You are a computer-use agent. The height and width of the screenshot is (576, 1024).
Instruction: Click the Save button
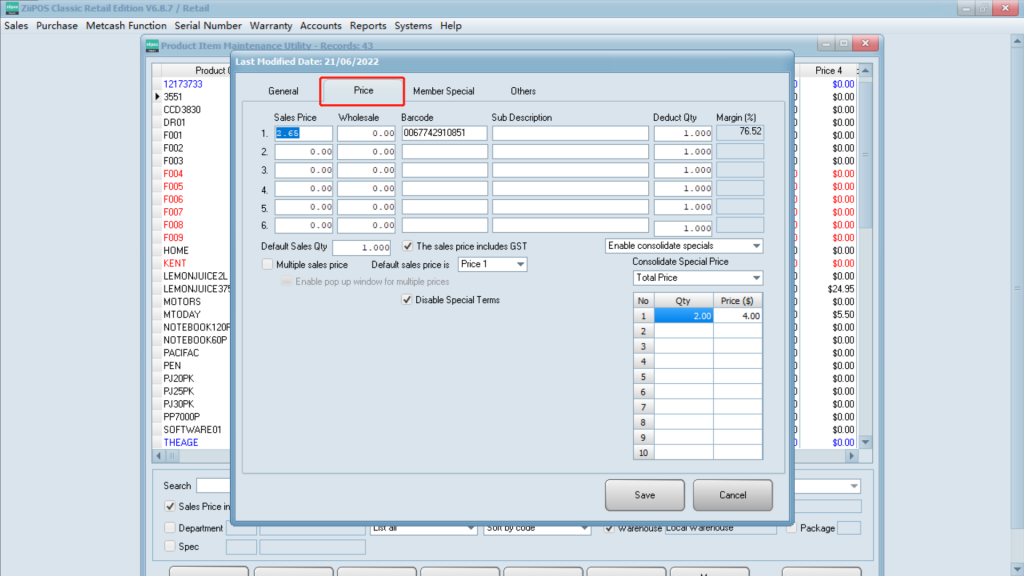pos(644,495)
